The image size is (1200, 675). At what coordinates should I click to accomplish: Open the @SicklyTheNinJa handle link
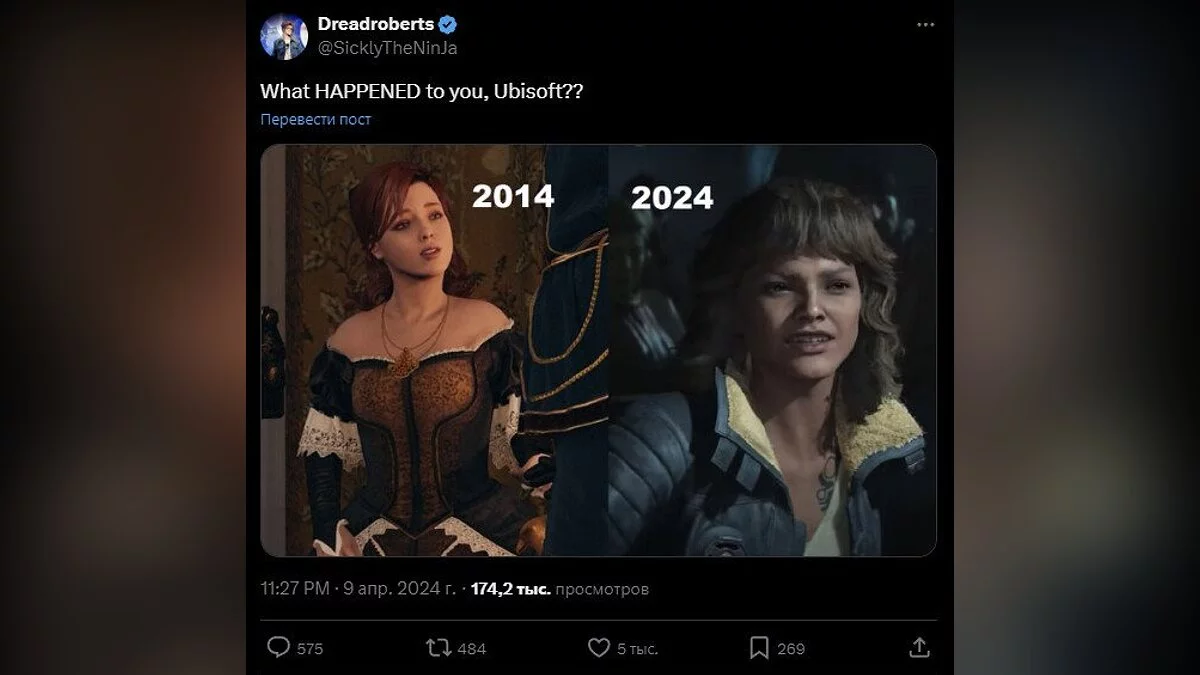point(387,47)
